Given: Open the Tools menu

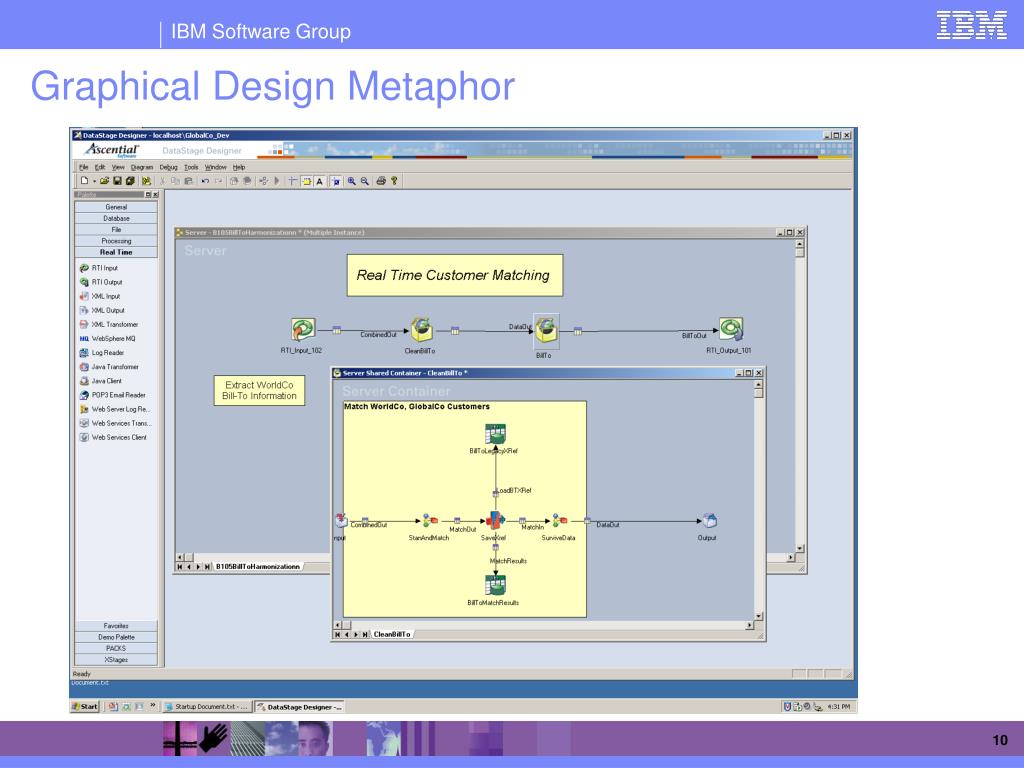Looking at the screenshot, I should pyautogui.click(x=191, y=167).
